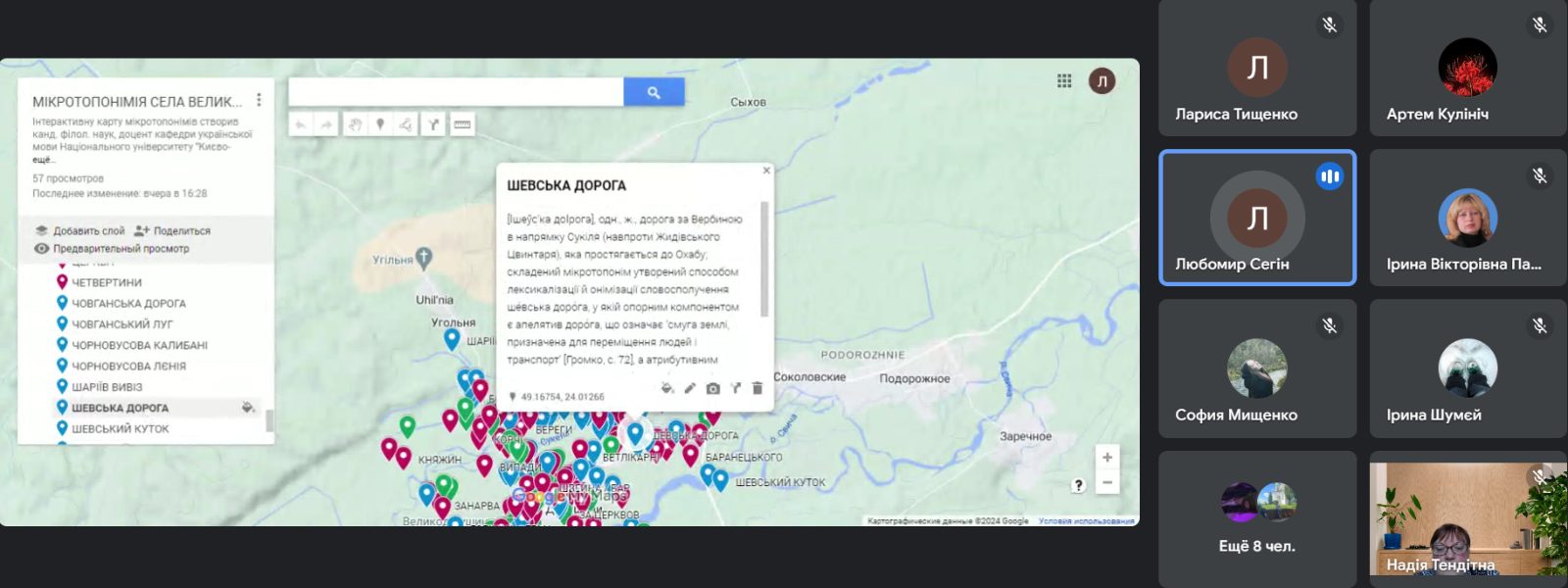This screenshot has width=1568, height=588.
Task: Close the ШЕВСЬКА ДОРОГА info popup
Action: 766,171
